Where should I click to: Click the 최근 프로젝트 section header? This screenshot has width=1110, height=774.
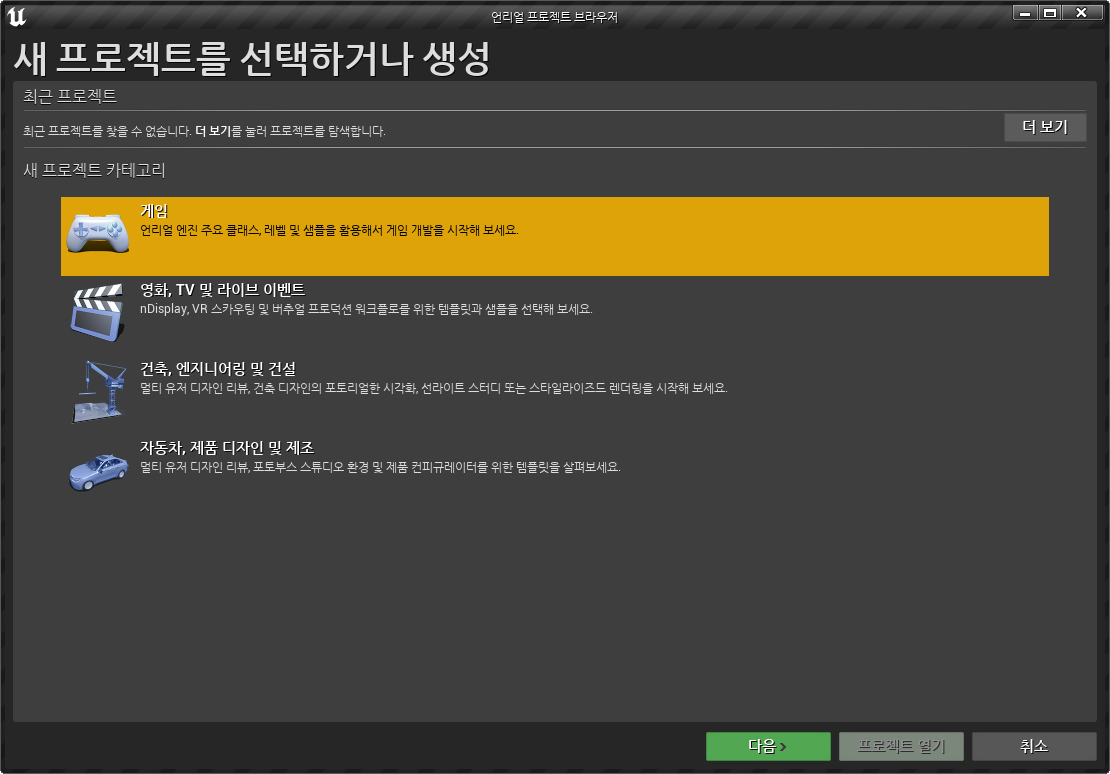point(69,96)
